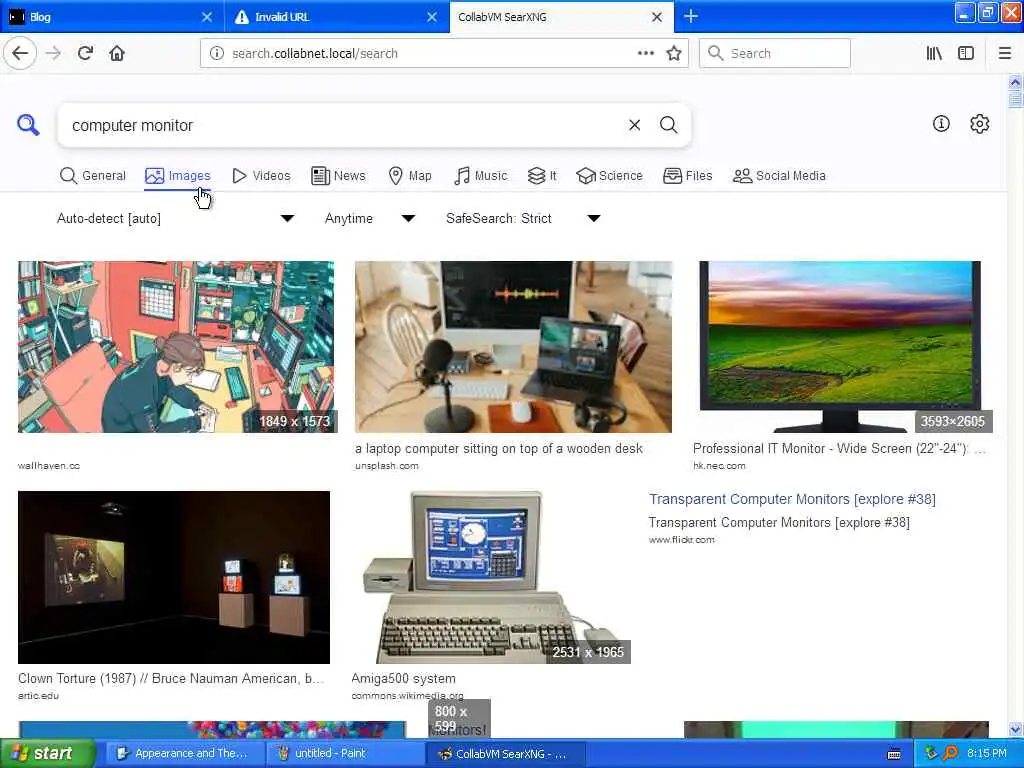Image resolution: width=1024 pixels, height=768 pixels.
Task: Click the page scrollbar down arrow
Action: [x=1015, y=729]
